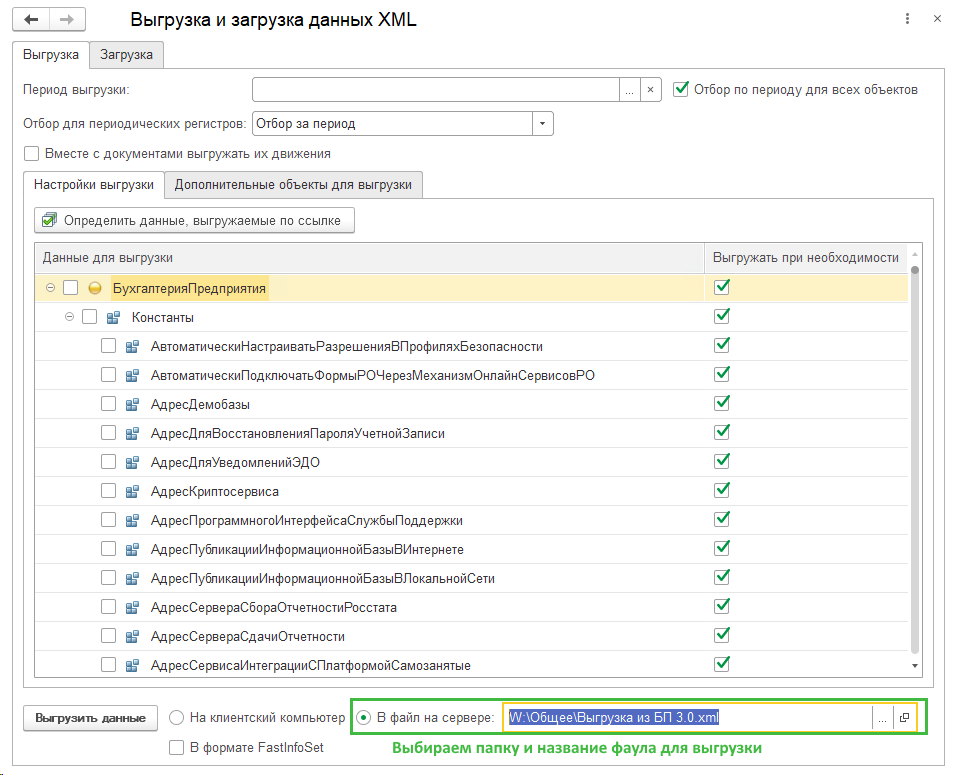Image resolution: width=956 pixels, height=775 pixels.
Task: Click the icon beside АдресСервераСбораОтчетностиРосстата
Action: coord(132,607)
